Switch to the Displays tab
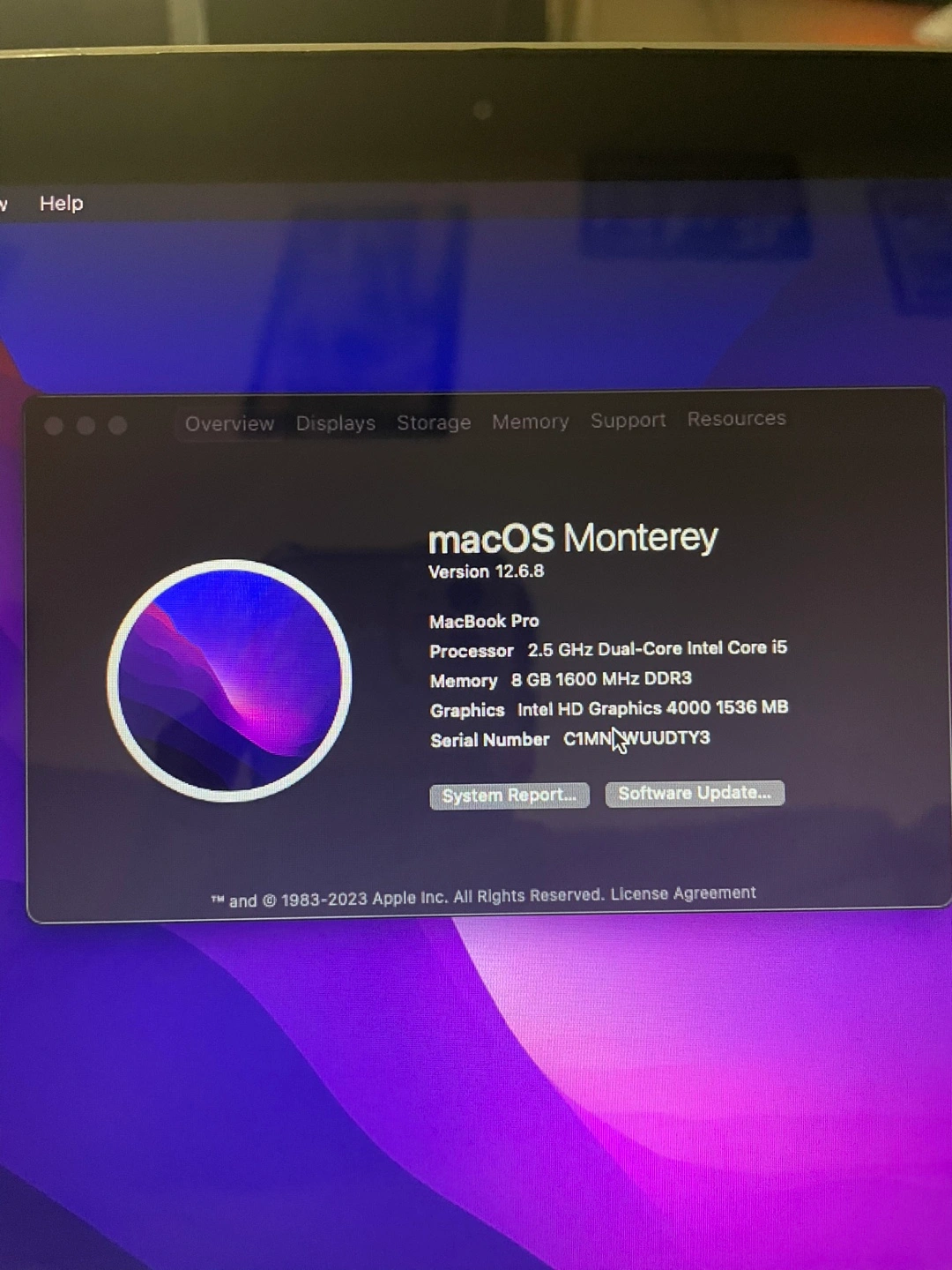Image resolution: width=952 pixels, height=1270 pixels. pyautogui.click(x=336, y=423)
